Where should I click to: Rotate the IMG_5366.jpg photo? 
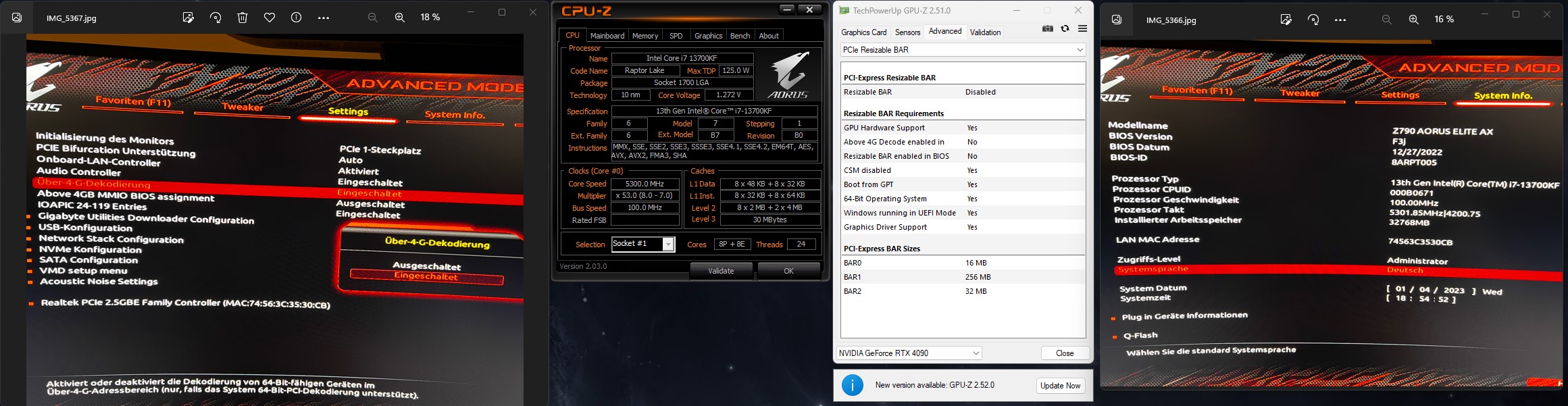pos(1313,20)
